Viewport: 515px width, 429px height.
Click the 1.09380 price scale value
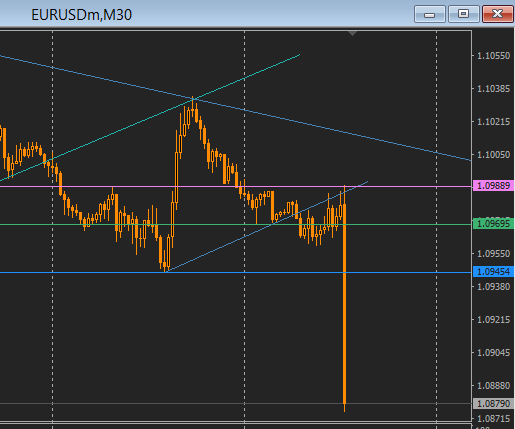click(x=494, y=287)
